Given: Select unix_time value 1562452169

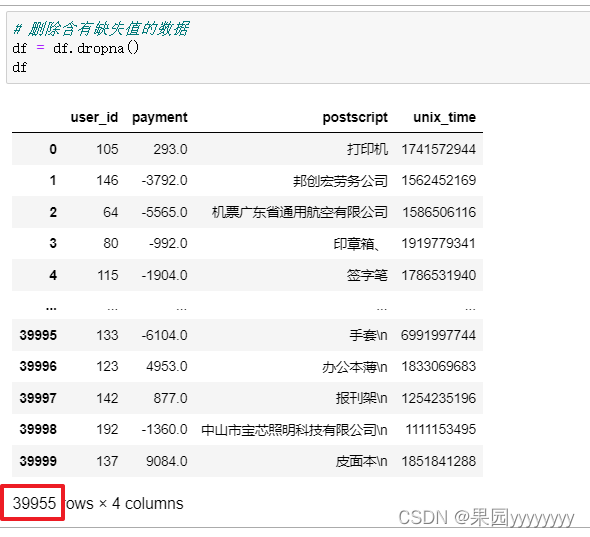Looking at the screenshot, I should (438, 181).
